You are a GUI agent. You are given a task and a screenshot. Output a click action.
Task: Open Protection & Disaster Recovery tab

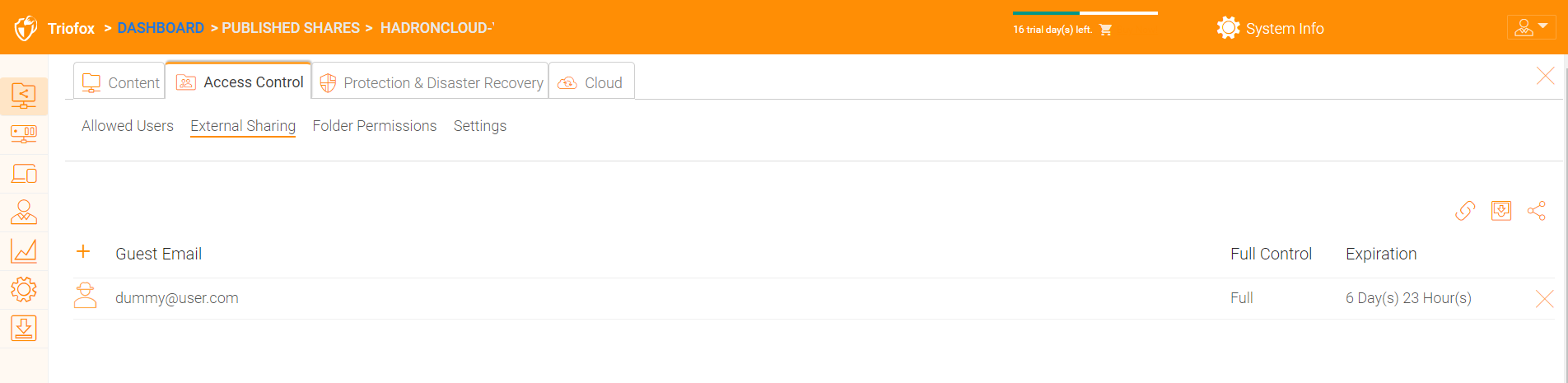click(431, 82)
